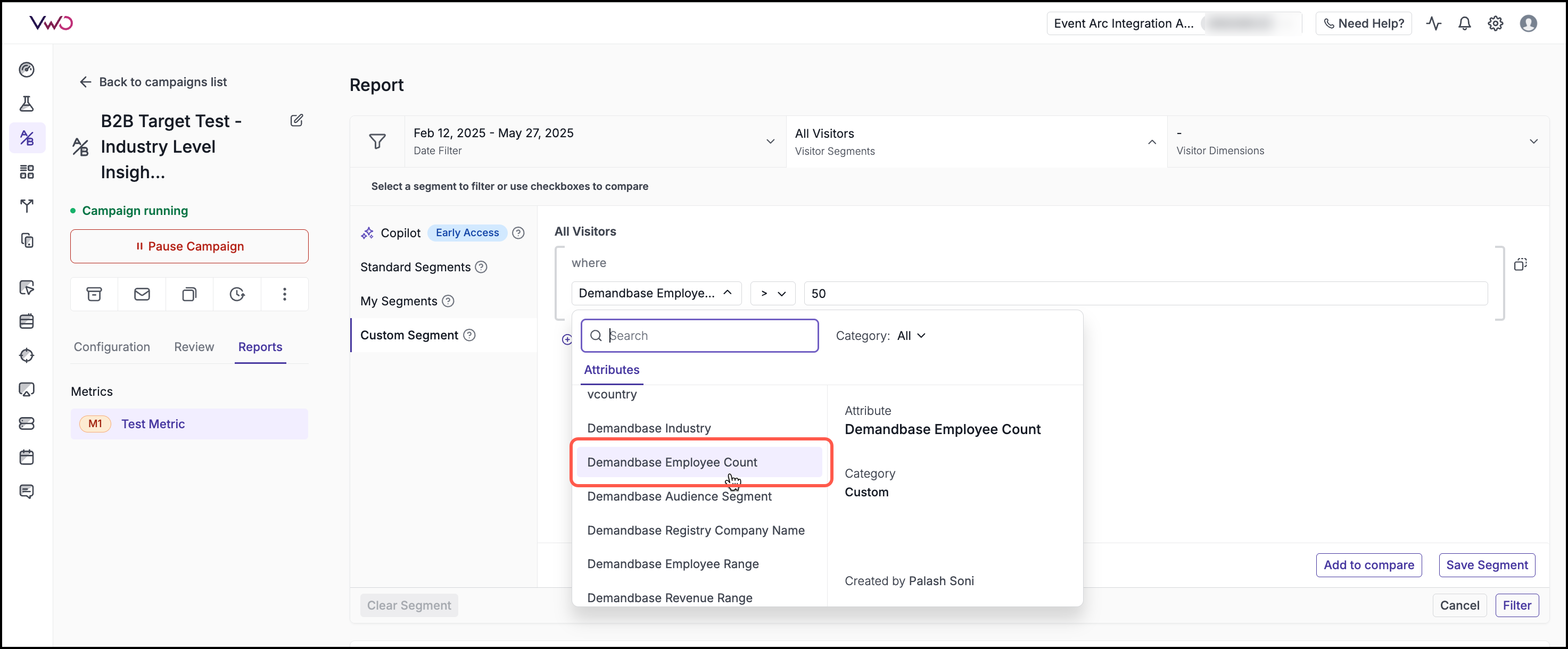Choose Demandbase Industry attribute

pyautogui.click(x=699, y=428)
